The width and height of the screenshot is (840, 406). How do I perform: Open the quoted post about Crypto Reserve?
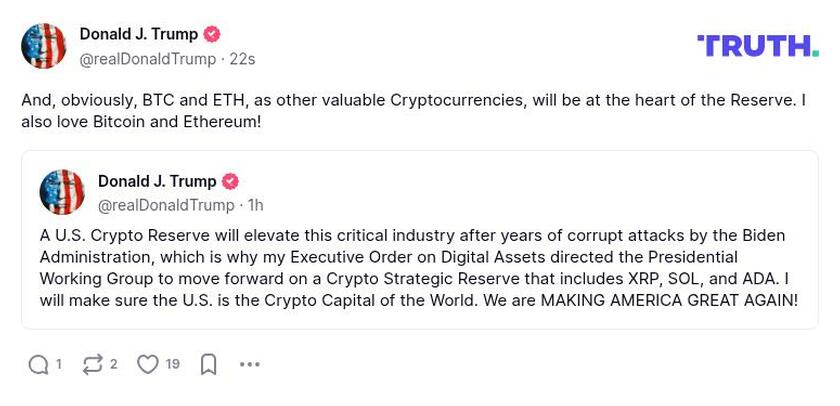(x=419, y=268)
